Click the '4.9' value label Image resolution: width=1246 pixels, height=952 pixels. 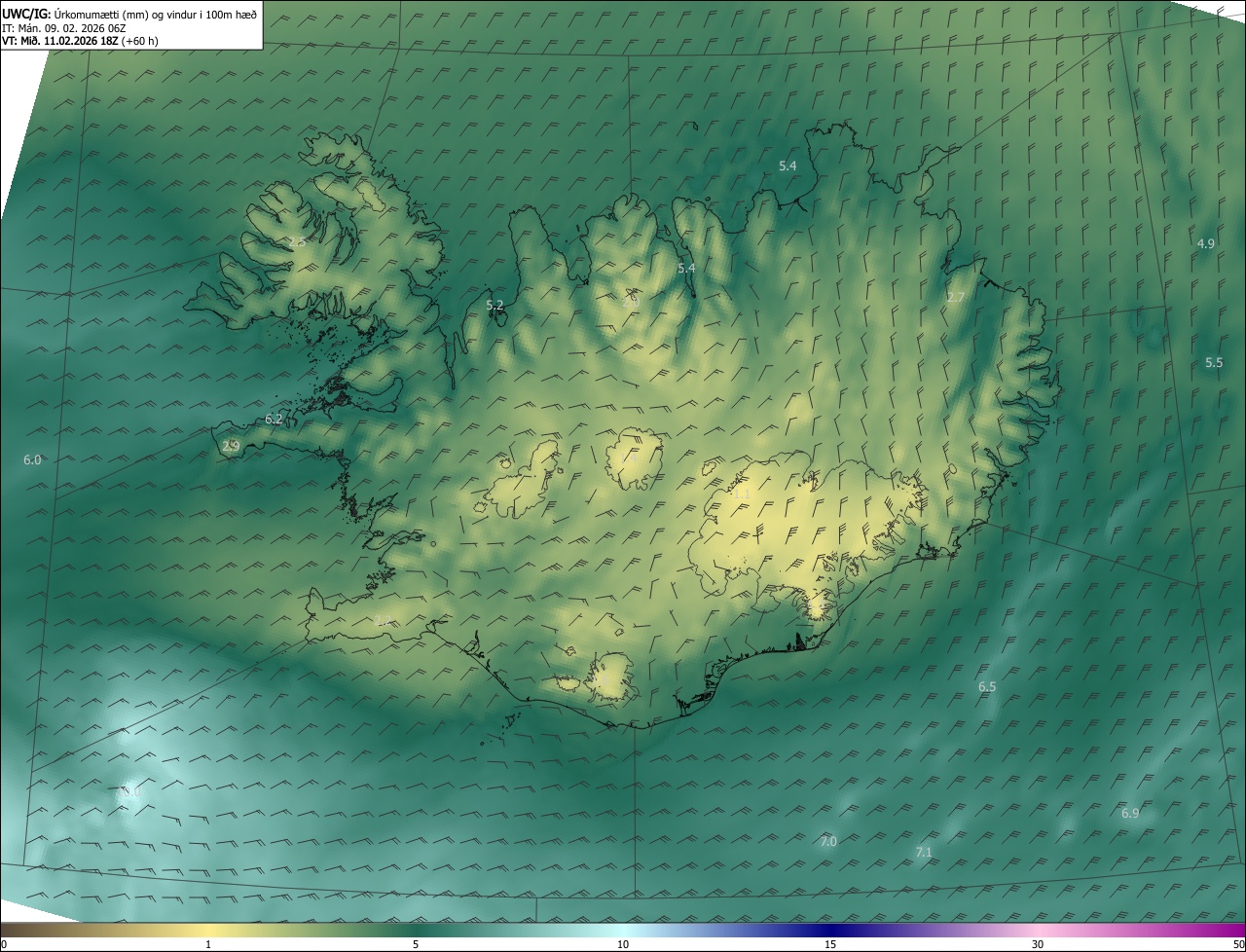click(x=1205, y=243)
